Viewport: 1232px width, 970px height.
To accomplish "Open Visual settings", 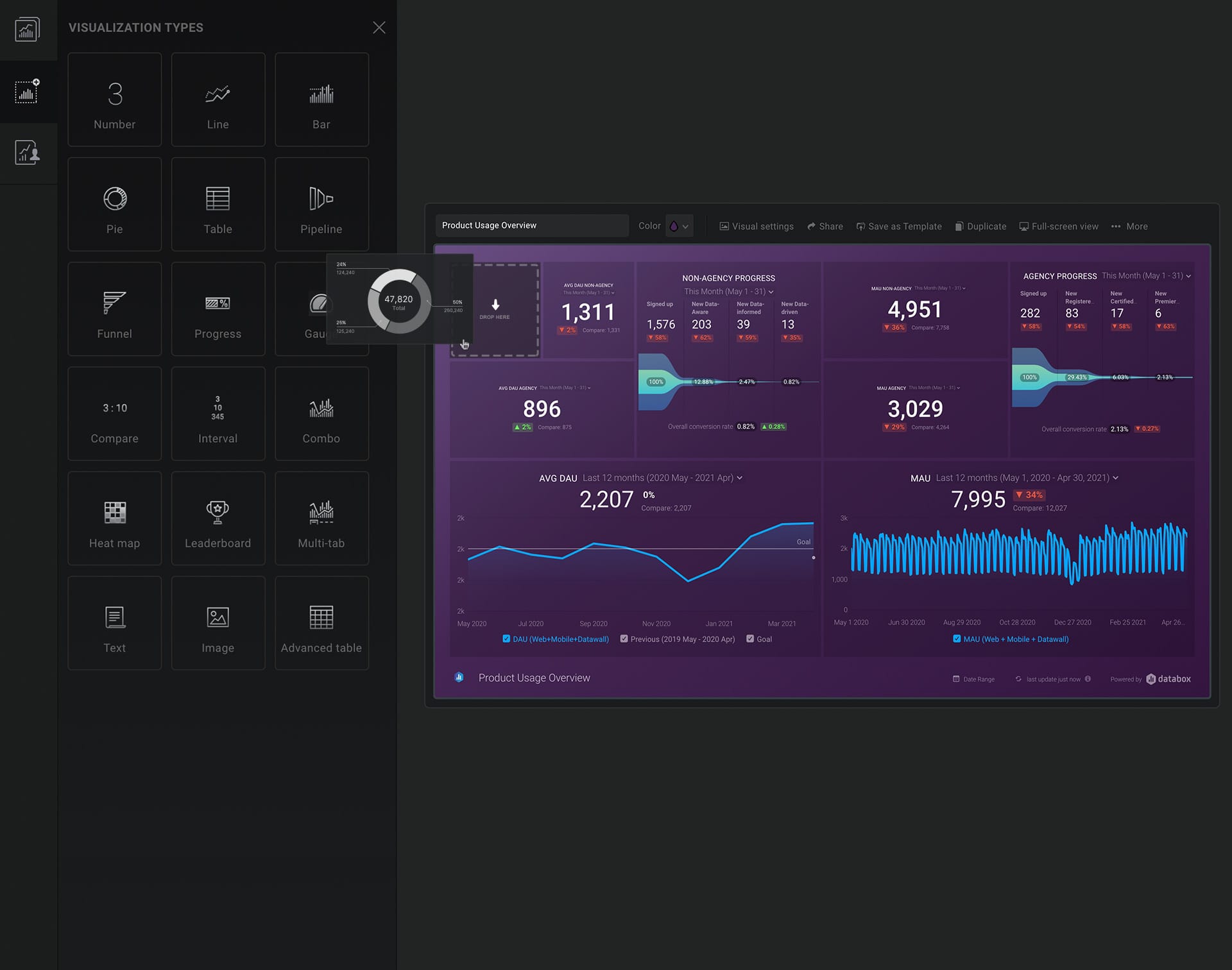I will (757, 226).
